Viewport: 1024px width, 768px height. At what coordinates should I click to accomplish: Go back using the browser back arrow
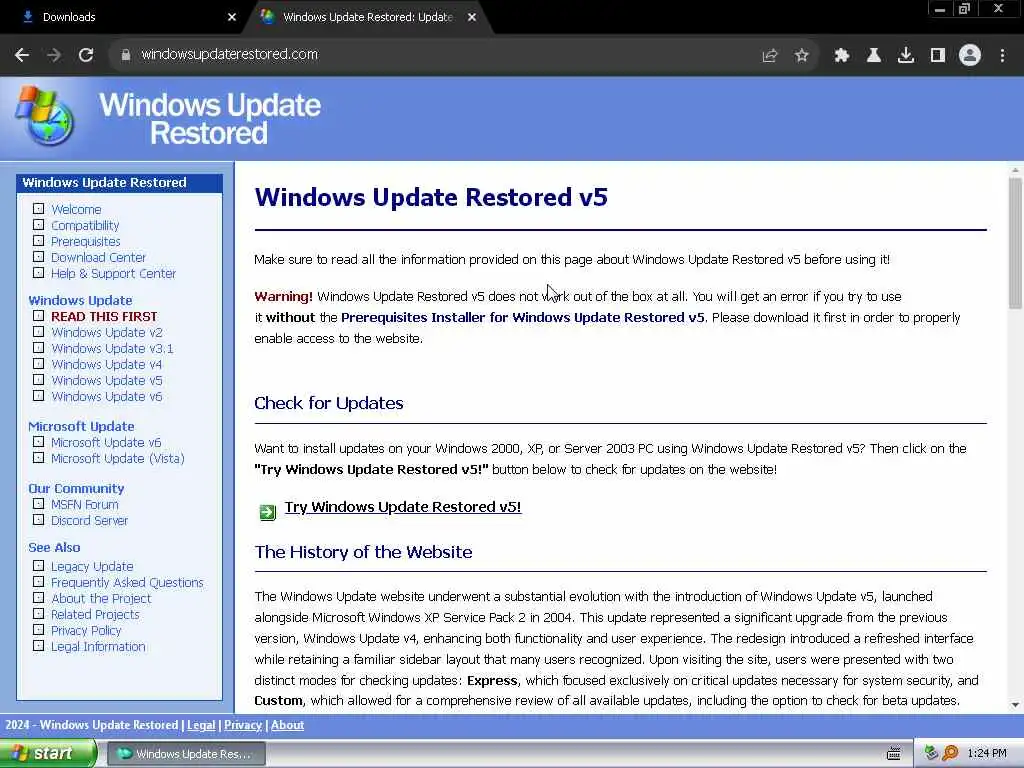click(x=22, y=55)
